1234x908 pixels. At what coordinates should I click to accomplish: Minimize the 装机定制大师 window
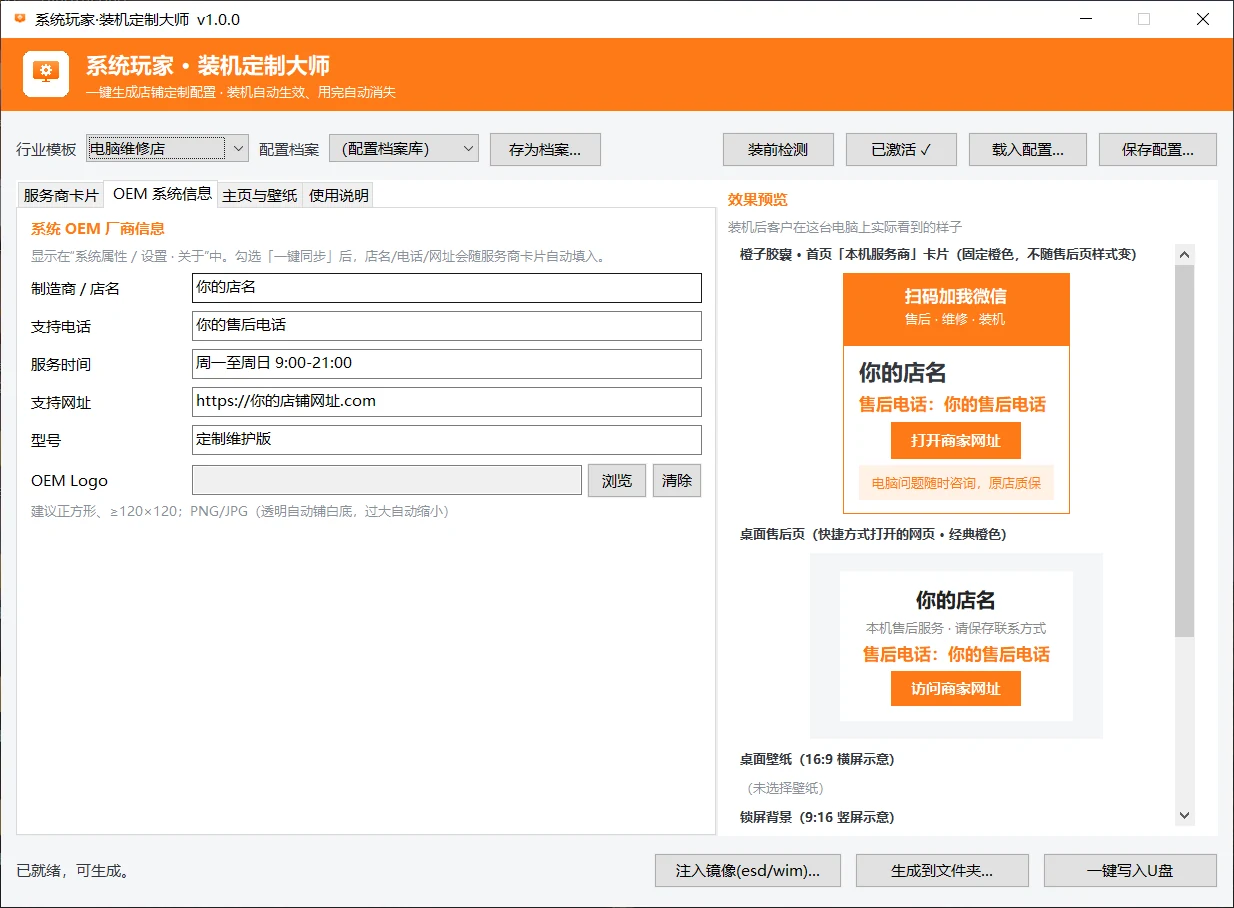pyautogui.click(x=1085, y=19)
